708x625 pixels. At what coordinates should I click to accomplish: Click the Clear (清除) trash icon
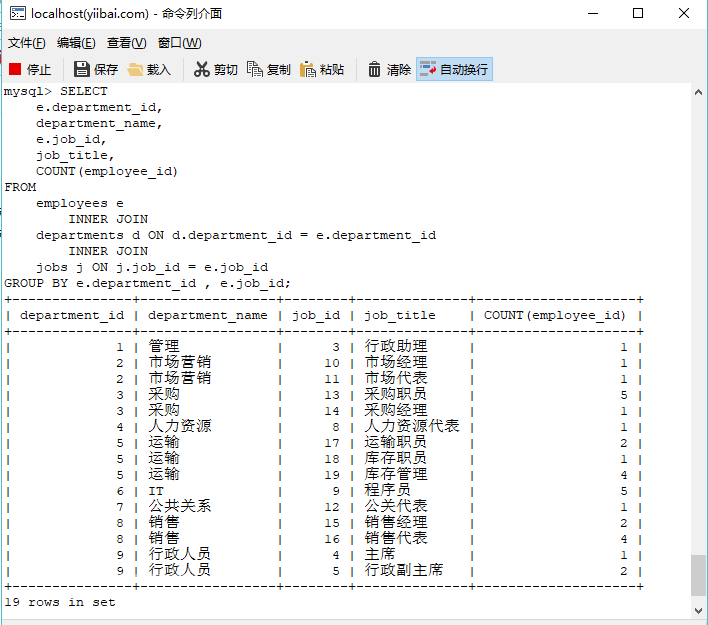374,69
